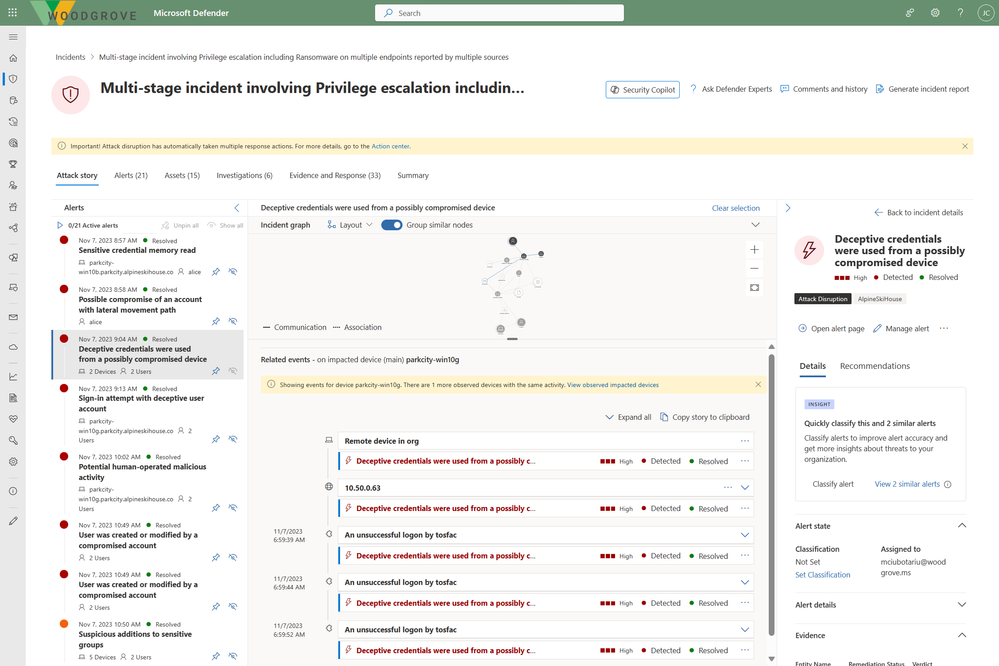Pin the Sign-in attempt with deceptive user alert

coord(216,439)
